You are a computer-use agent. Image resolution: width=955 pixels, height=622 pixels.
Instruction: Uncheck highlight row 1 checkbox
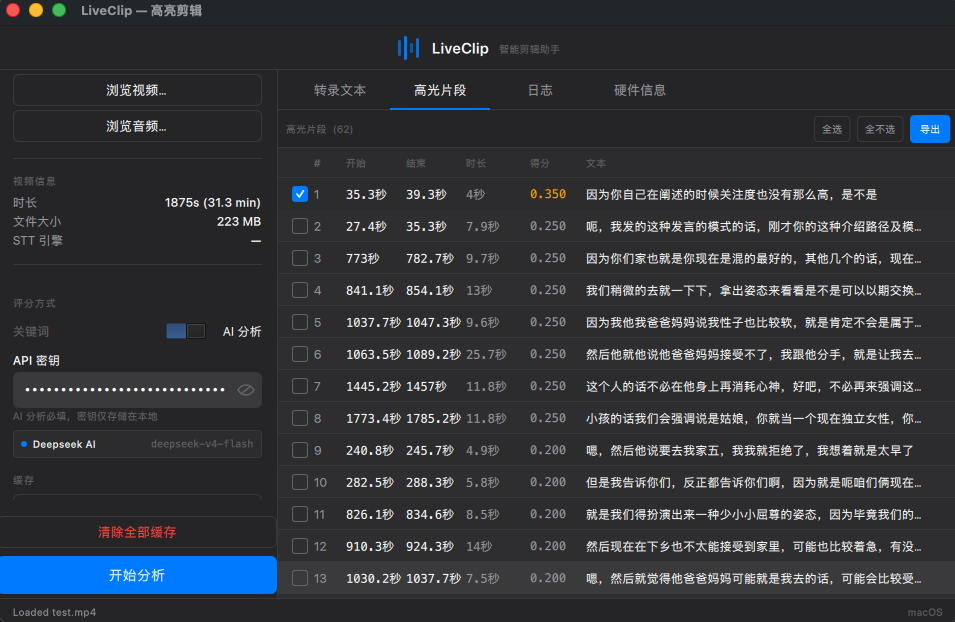(300, 194)
